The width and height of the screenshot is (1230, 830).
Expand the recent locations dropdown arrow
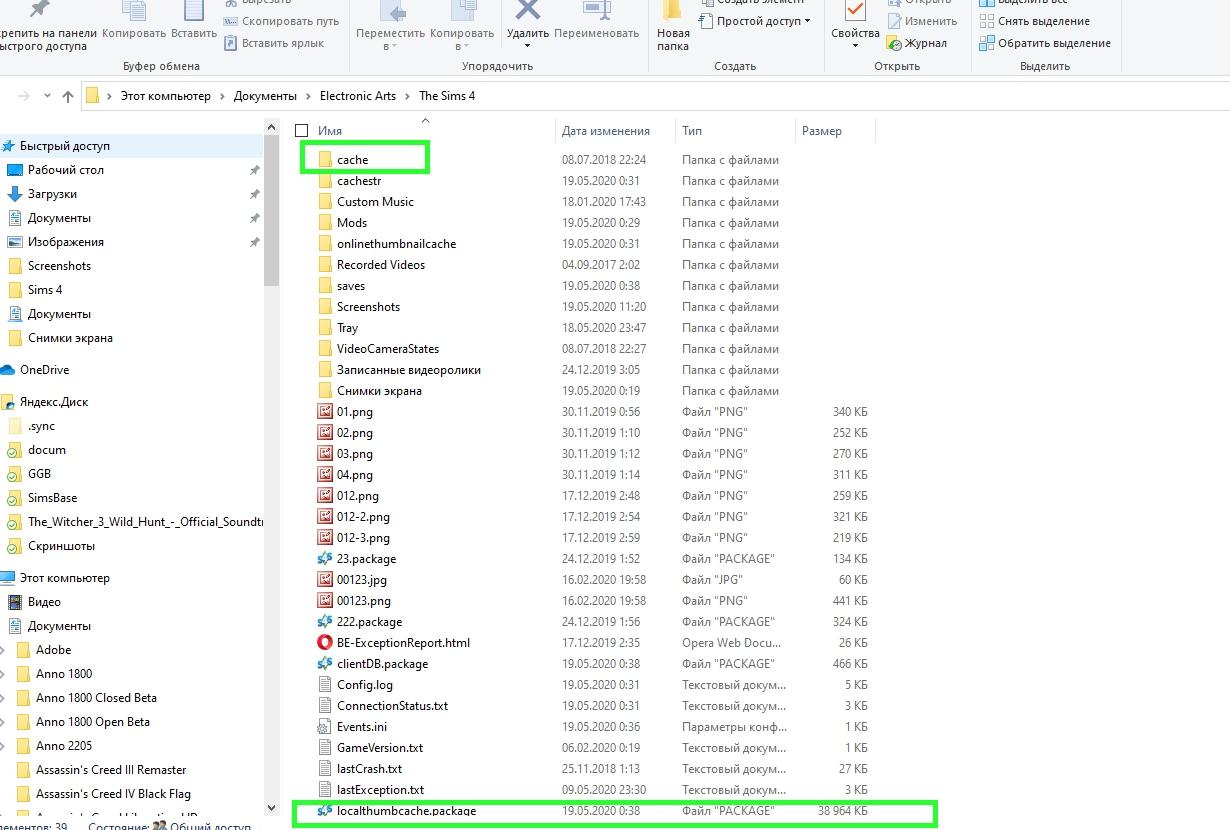pos(47,96)
